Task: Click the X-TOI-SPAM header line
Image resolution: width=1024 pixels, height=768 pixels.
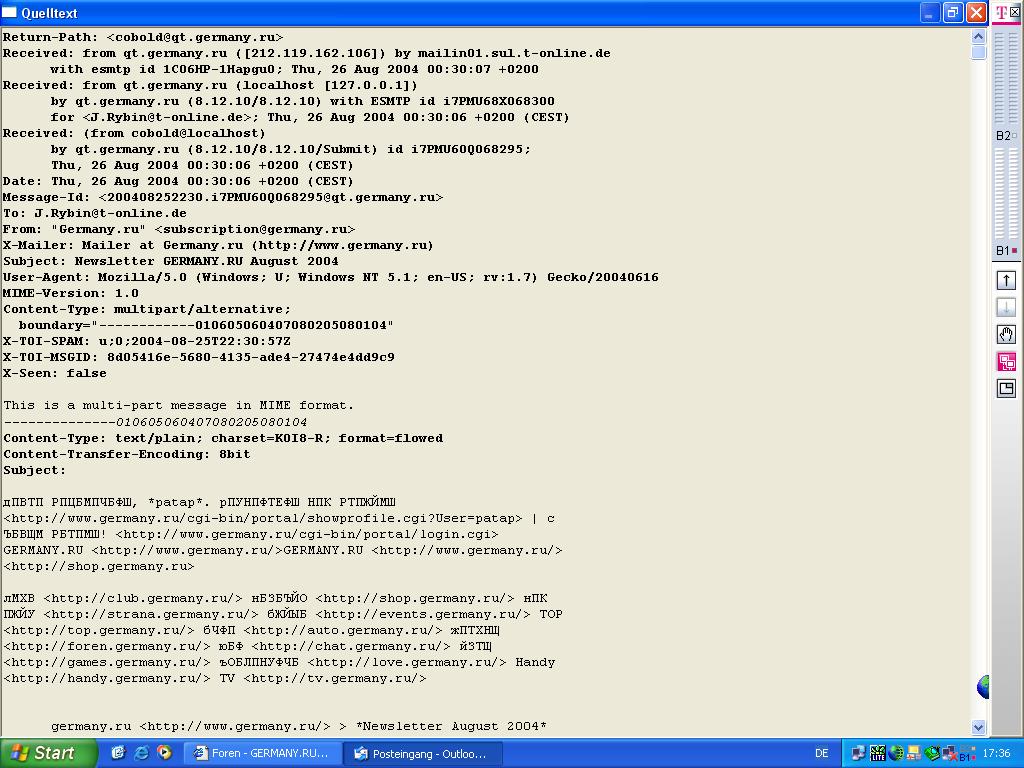Action: pyautogui.click(x=147, y=342)
